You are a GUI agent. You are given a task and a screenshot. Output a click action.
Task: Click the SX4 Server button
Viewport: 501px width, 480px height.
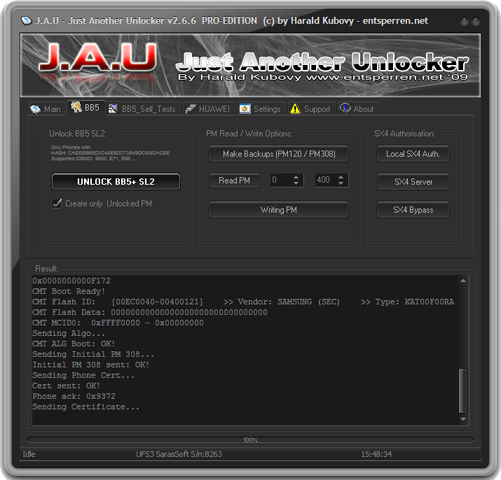(413, 182)
